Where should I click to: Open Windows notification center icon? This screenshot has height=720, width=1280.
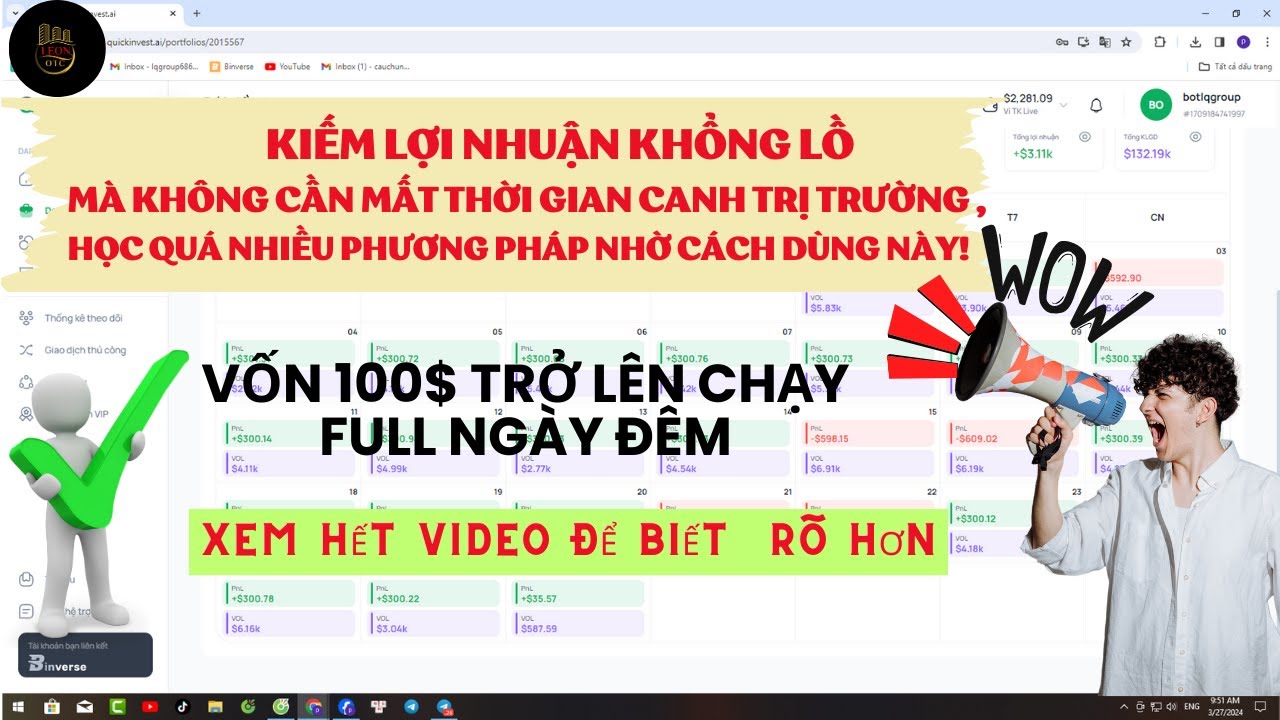pos(1262,707)
